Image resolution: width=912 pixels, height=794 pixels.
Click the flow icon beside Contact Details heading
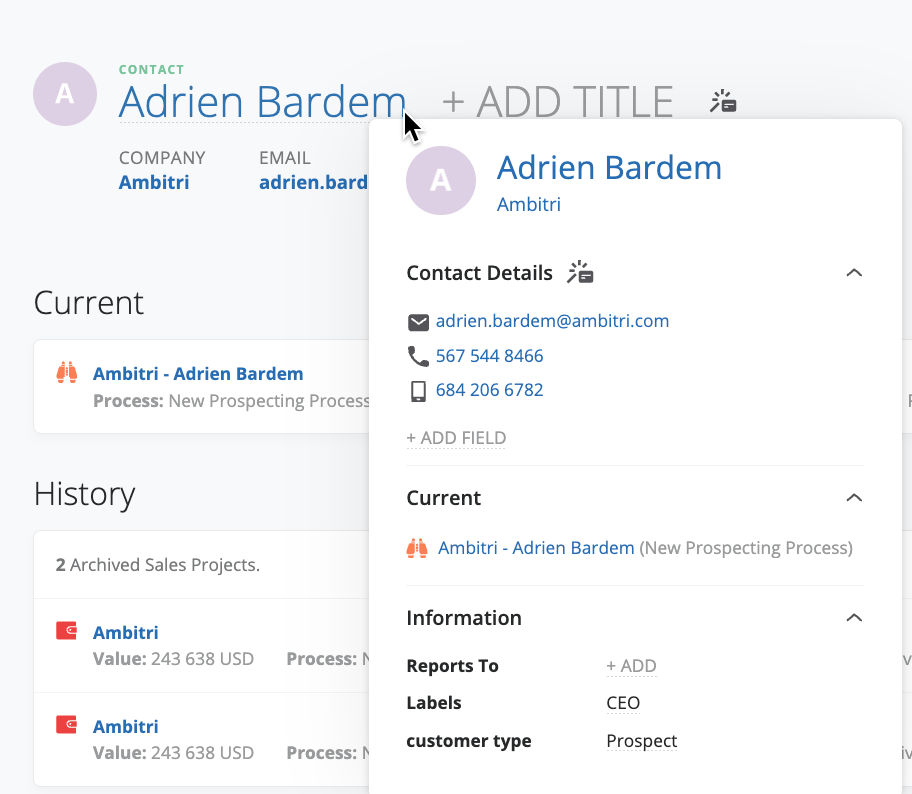(579, 272)
